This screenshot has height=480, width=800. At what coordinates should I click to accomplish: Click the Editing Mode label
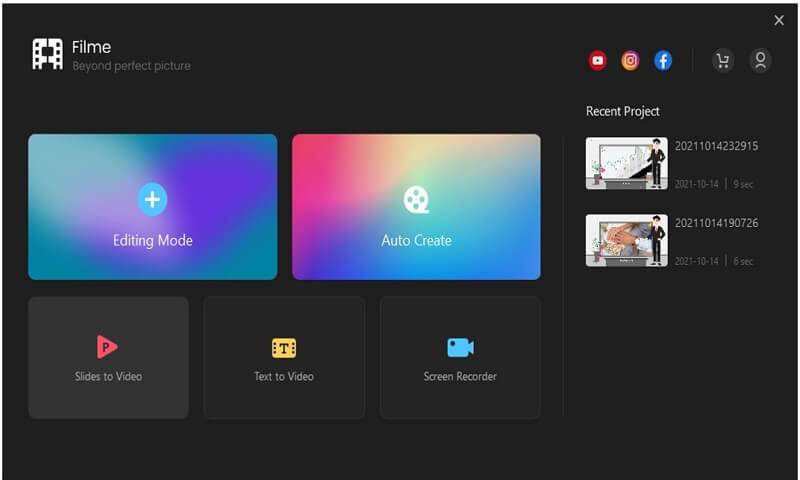153,240
